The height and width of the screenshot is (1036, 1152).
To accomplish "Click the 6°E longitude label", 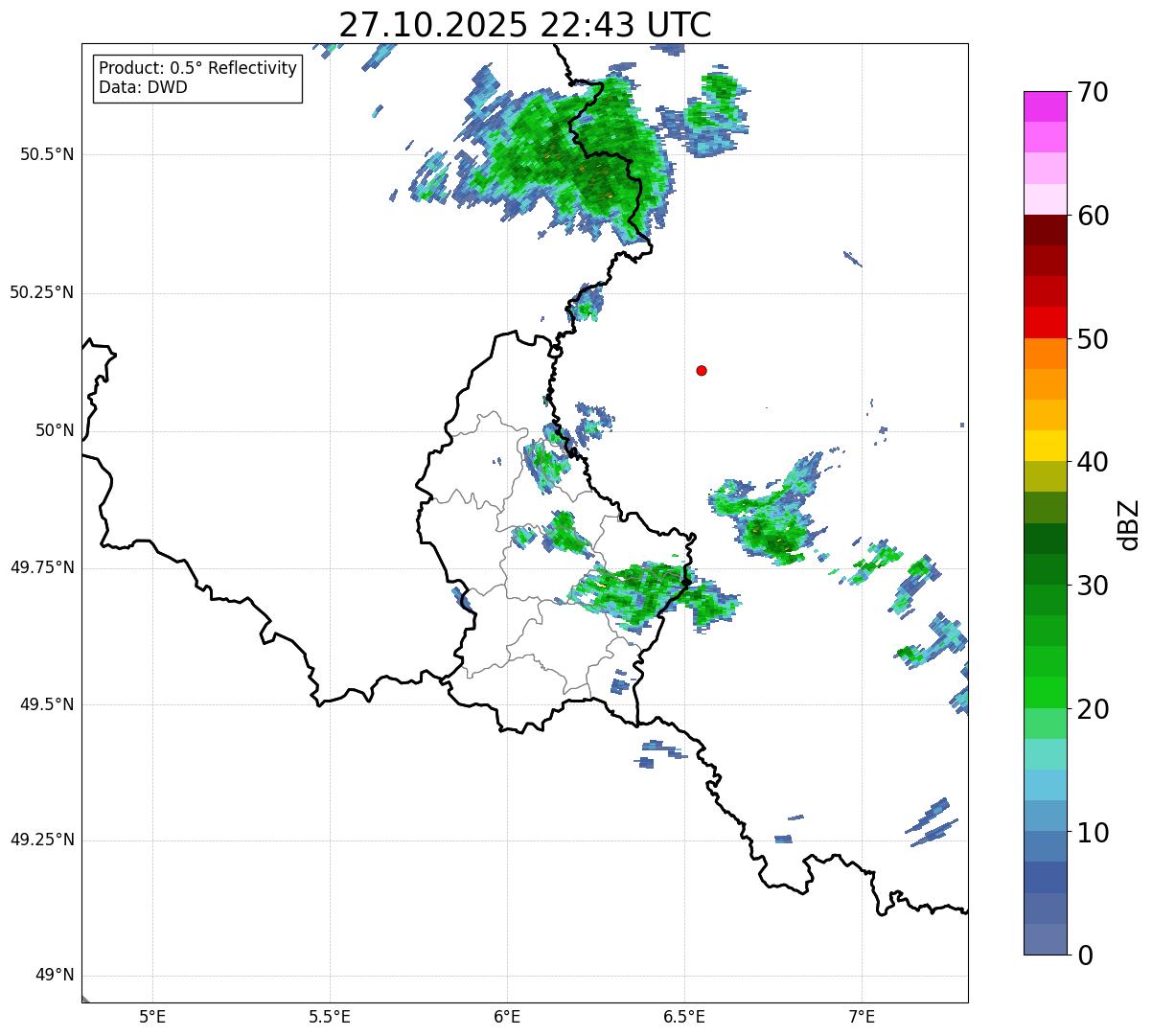I will pyautogui.click(x=507, y=1016).
